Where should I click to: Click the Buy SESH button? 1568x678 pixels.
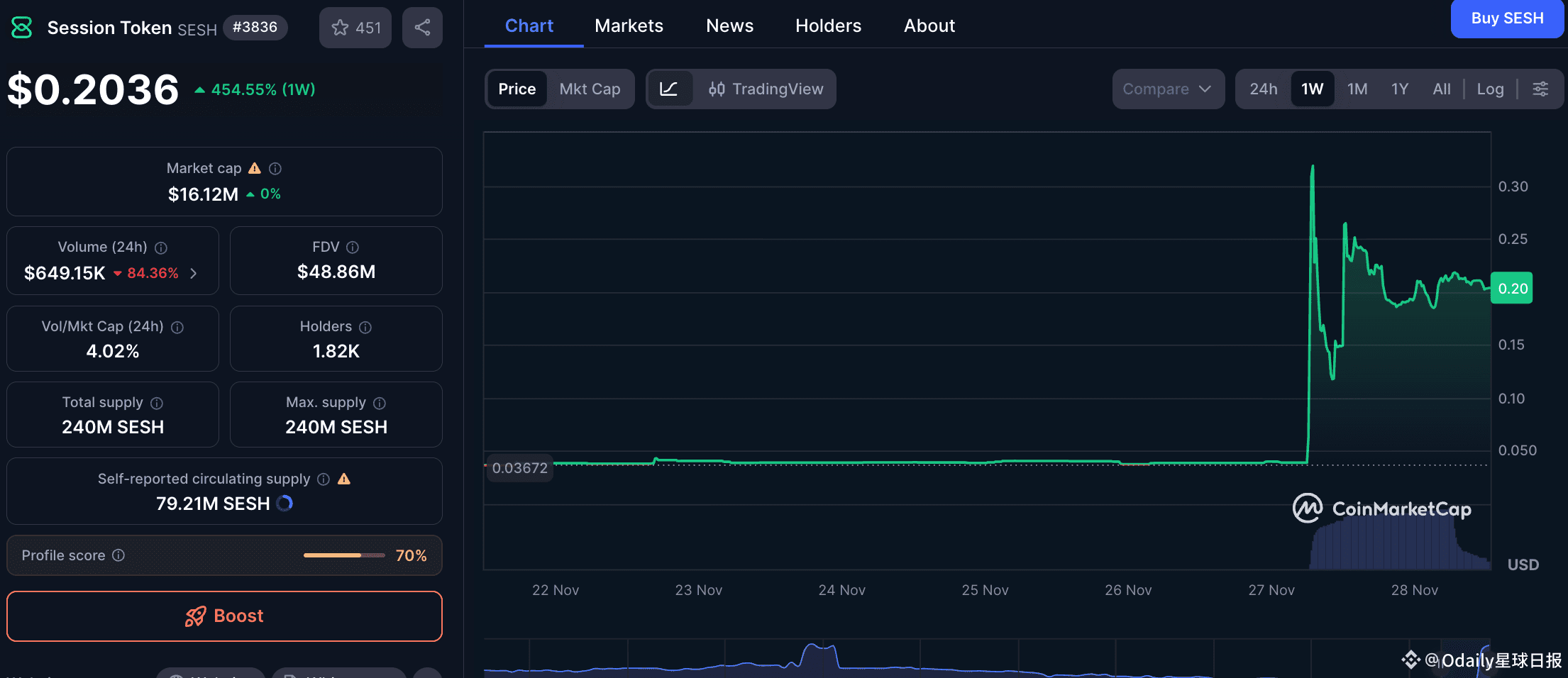click(1507, 18)
